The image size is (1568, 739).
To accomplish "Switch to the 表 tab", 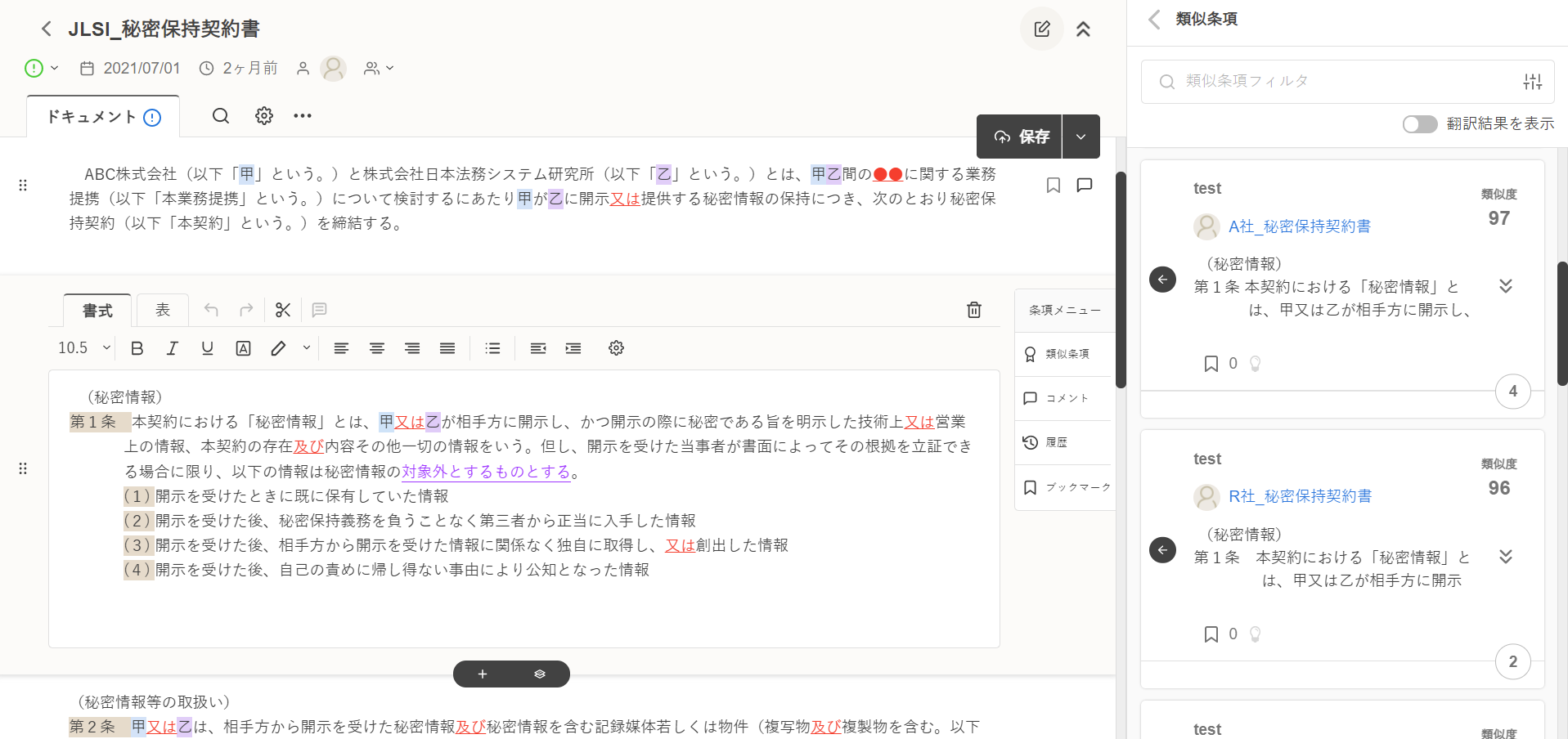I will (x=163, y=310).
